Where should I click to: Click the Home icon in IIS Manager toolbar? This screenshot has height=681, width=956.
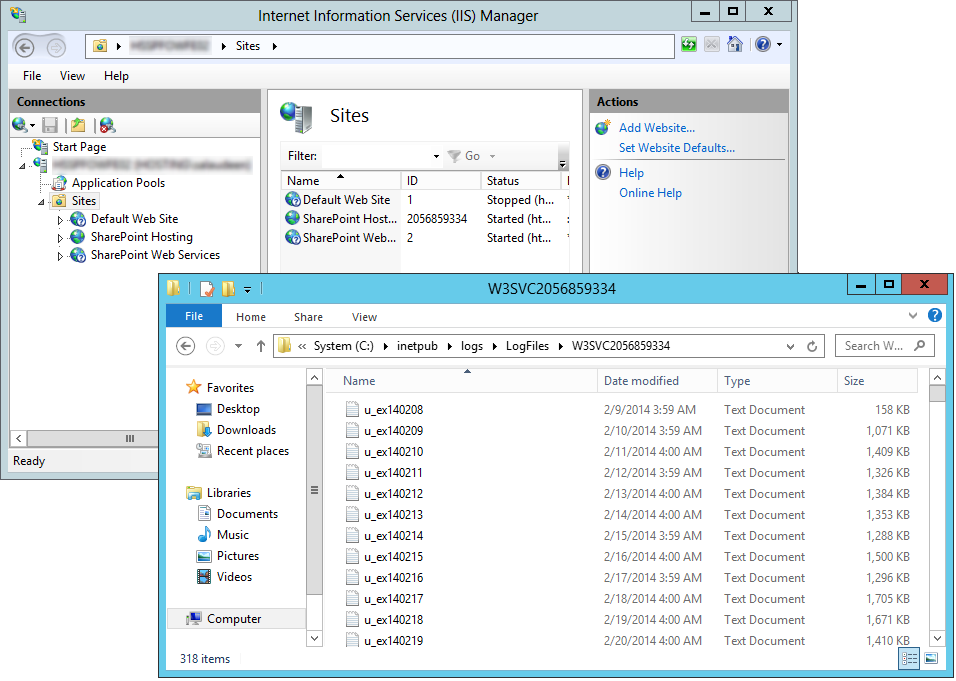(x=735, y=45)
